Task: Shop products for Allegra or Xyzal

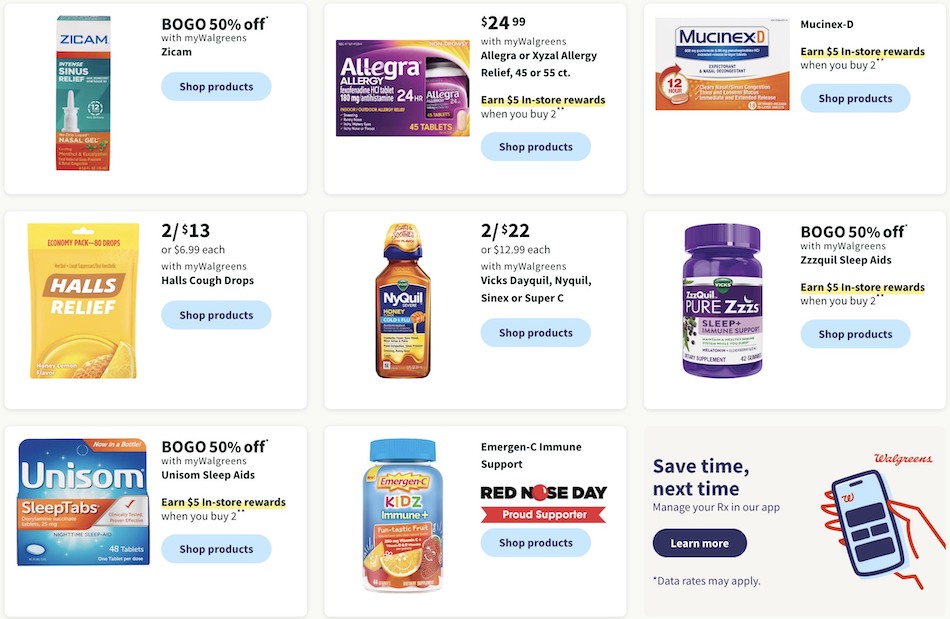Action: pos(536,147)
